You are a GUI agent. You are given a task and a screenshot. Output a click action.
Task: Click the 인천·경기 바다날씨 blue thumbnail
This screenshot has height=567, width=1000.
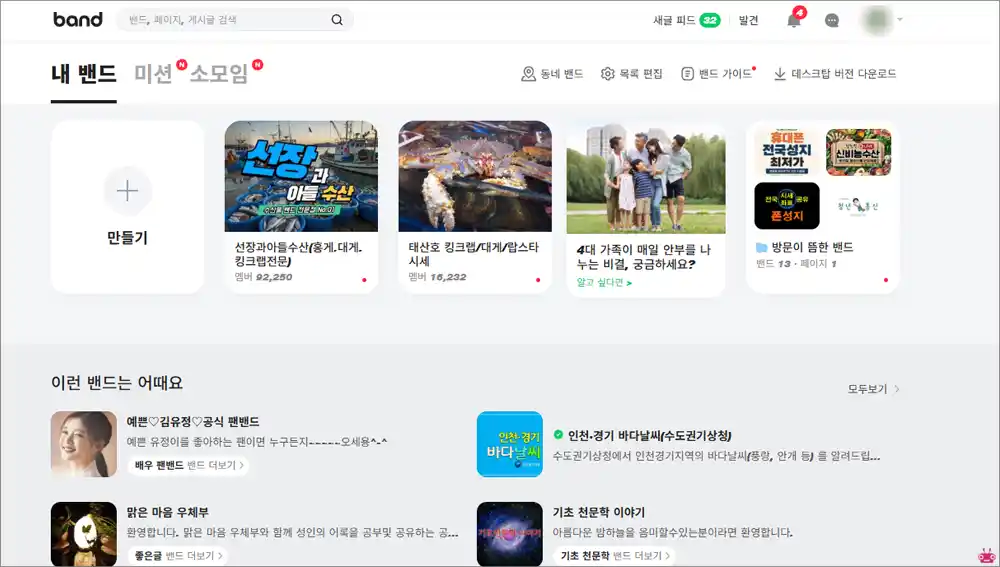(510, 444)
